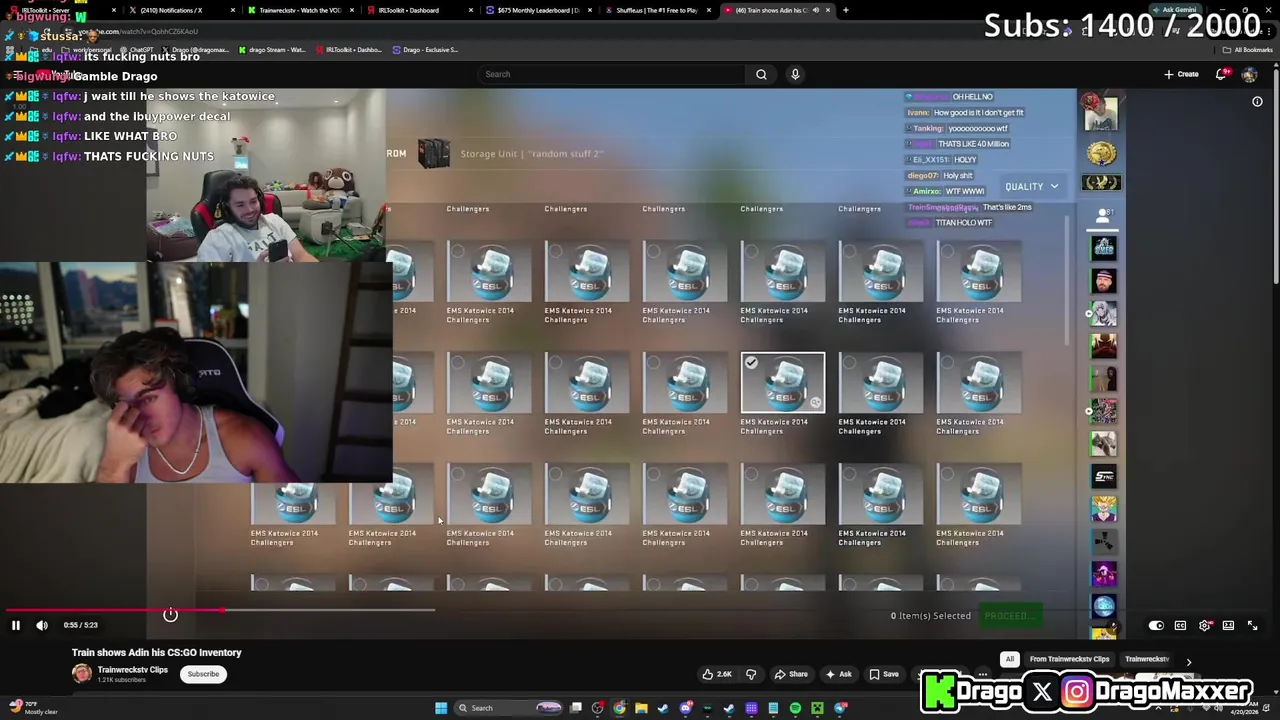Focus the YouTube search box
The height and width of the screenshot is (720, 1280).
[612, 74]
